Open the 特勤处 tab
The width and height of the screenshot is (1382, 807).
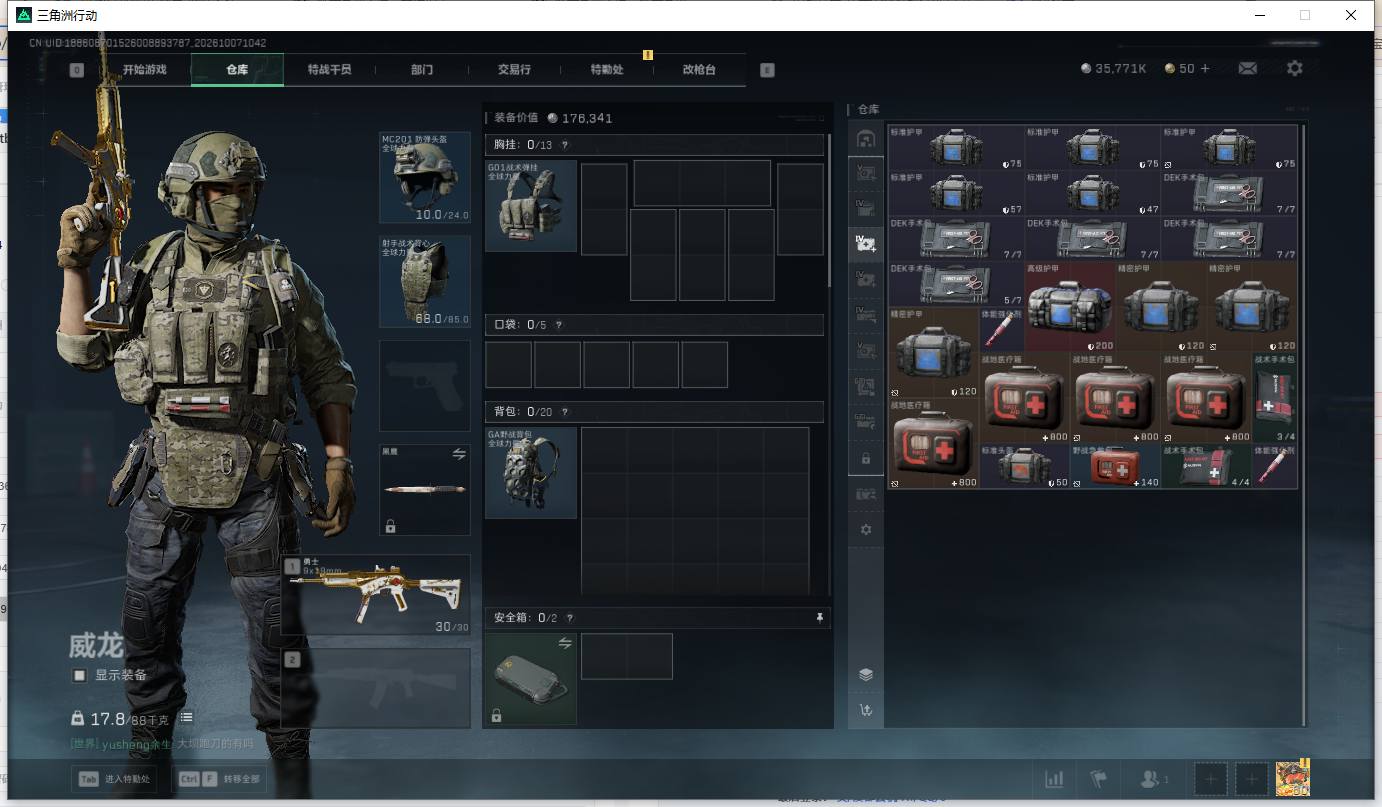607,70
